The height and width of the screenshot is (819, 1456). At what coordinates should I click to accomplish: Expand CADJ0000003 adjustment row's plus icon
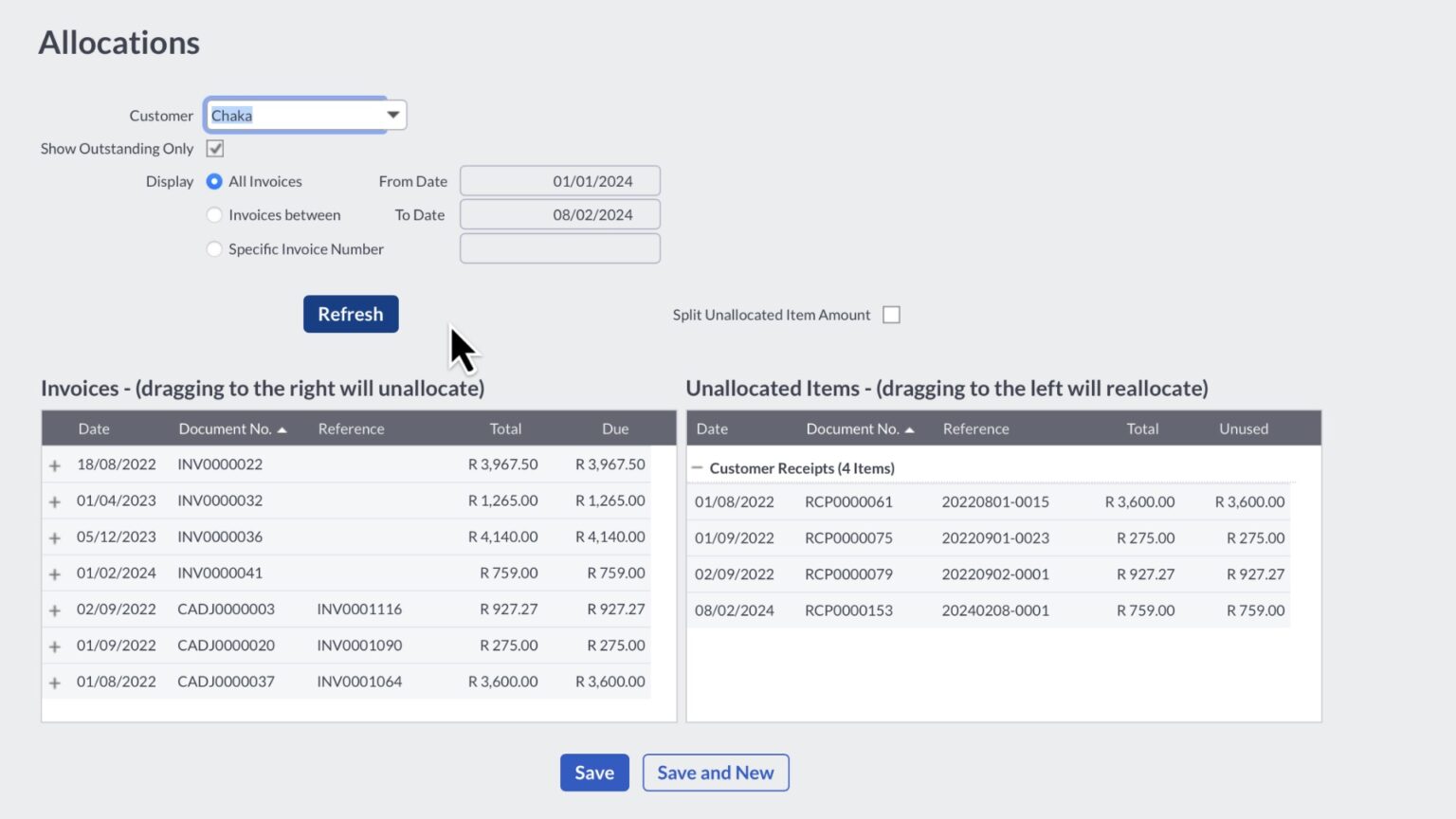click(x=54, y=609)
